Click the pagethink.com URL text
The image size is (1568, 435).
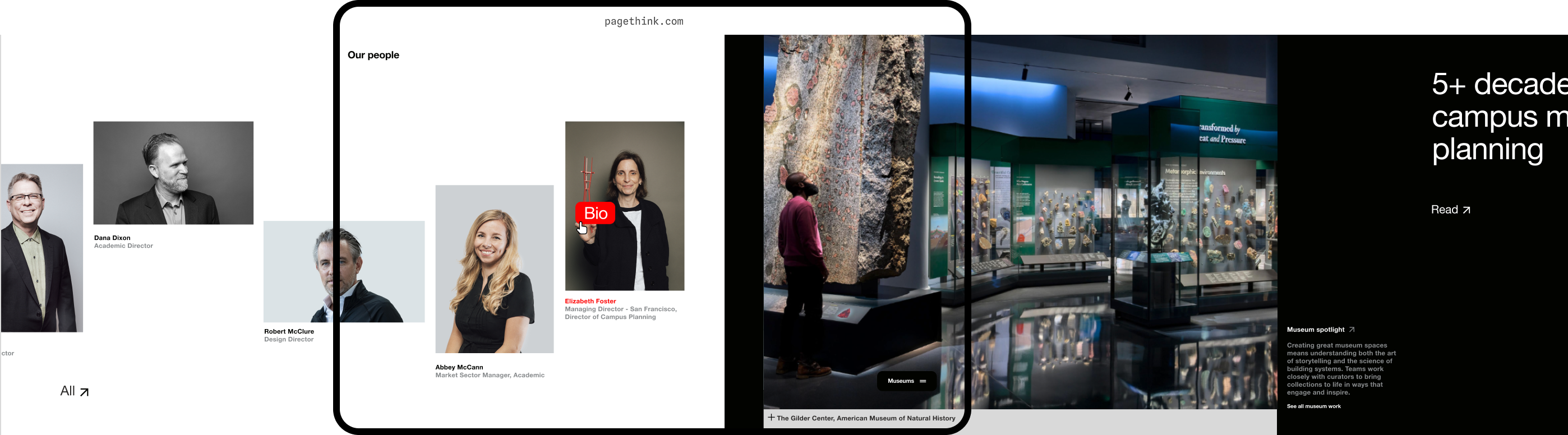[643, 21]
